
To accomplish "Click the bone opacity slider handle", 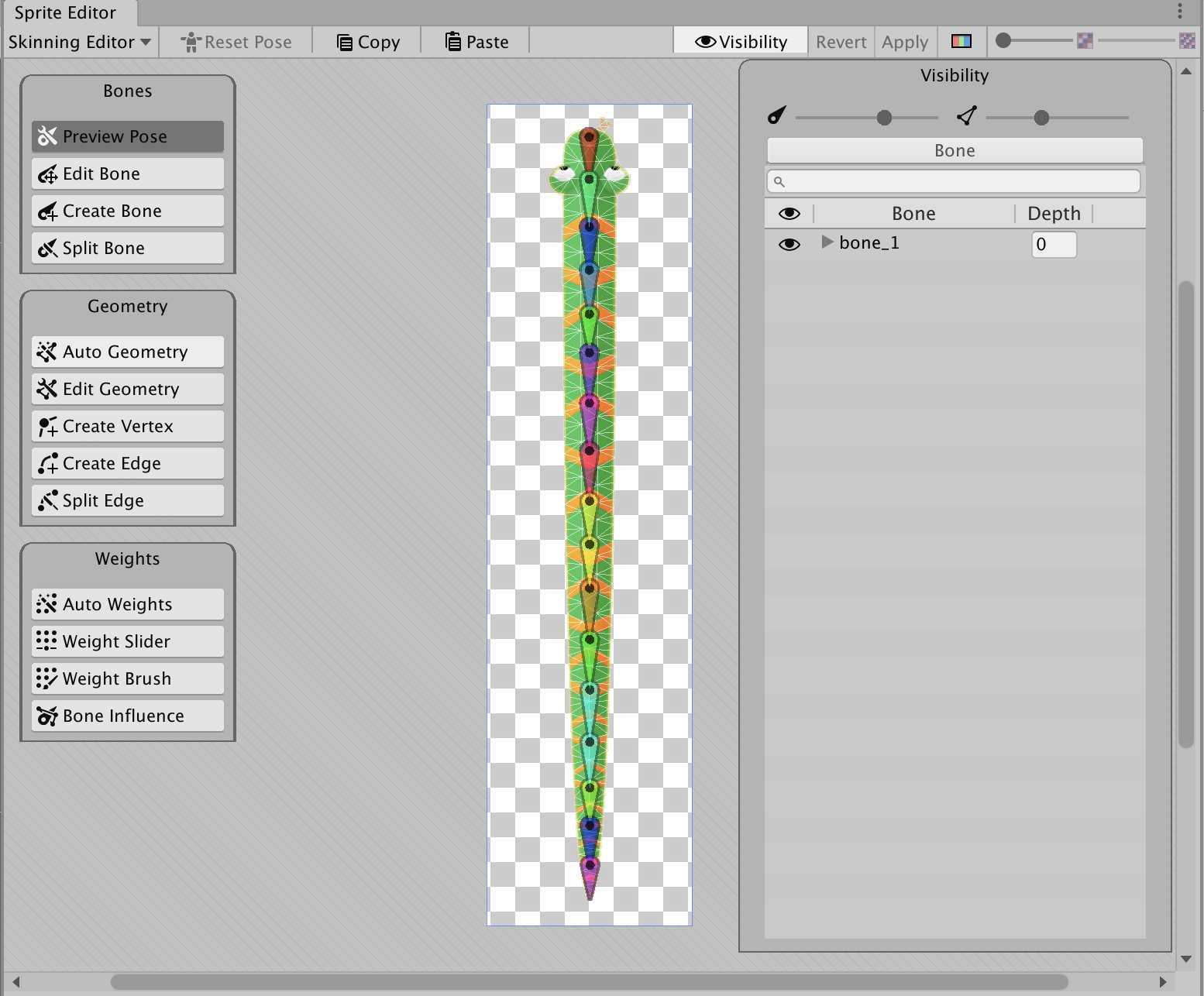I will point(884,118).
